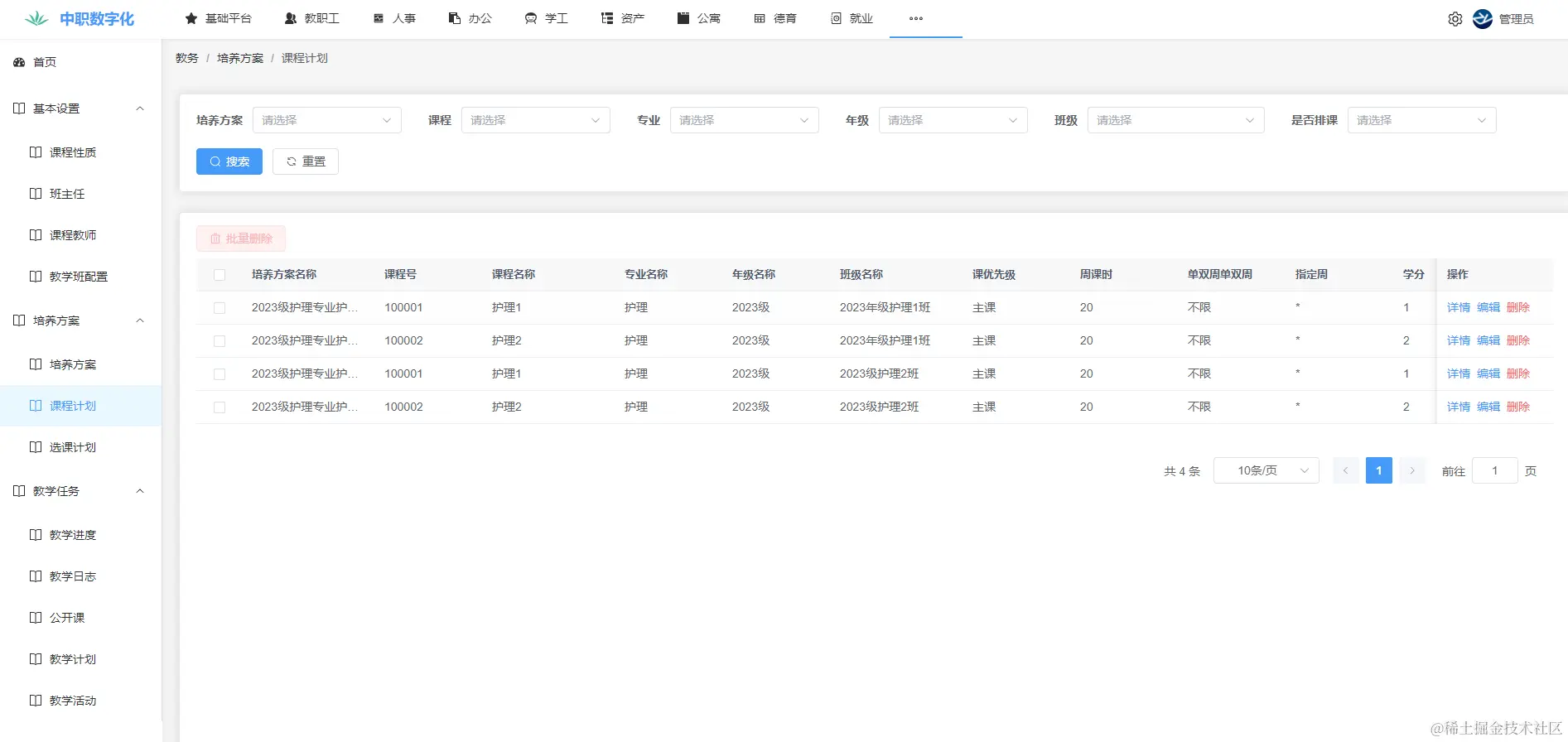The image size is (1568, 742).
Task: Click the book icon beside 教学活动
Action: tap(36, 701)
